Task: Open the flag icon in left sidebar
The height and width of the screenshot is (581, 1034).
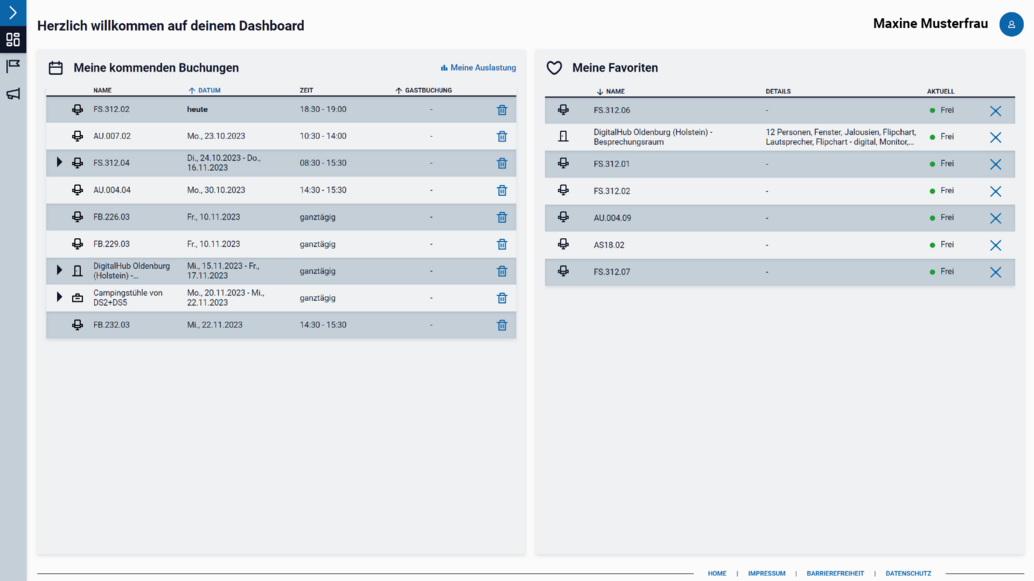Action: coord(13,66)
